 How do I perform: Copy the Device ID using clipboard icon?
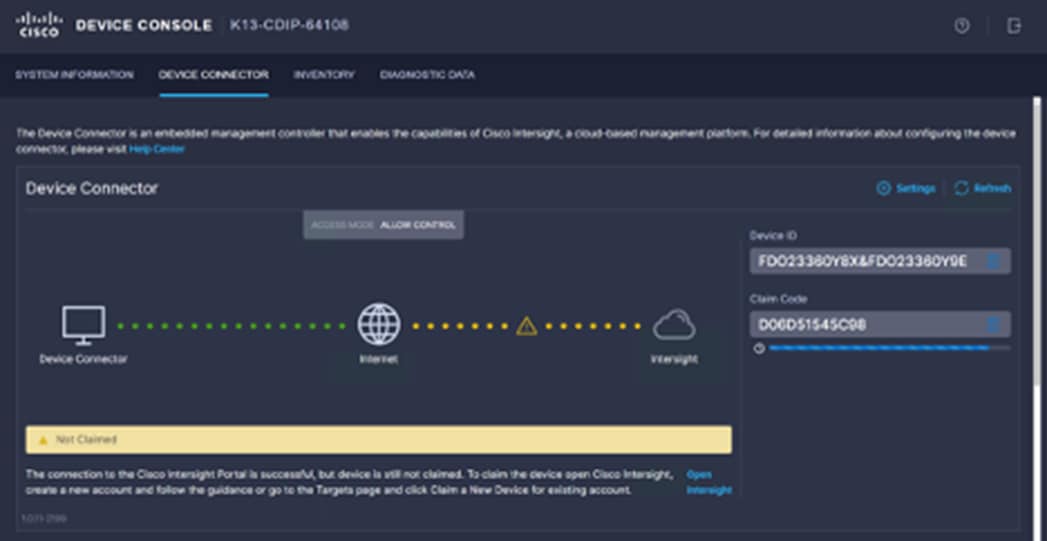pyautogui.click(x=993, y=261)
